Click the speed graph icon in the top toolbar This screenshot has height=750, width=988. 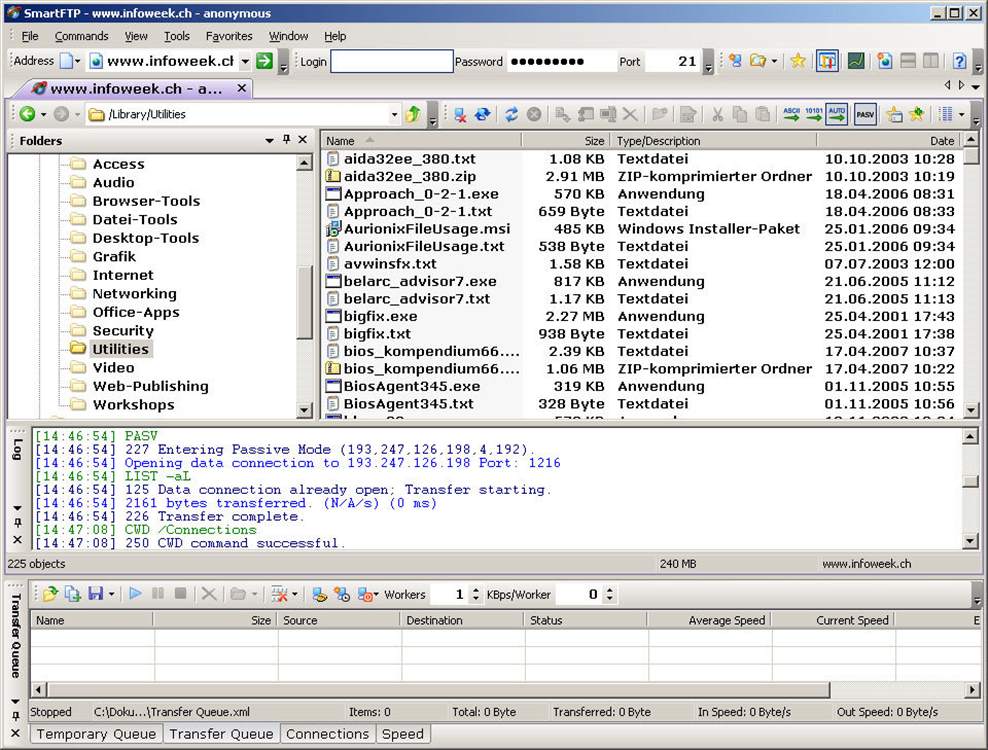click(x=856, y=61)
